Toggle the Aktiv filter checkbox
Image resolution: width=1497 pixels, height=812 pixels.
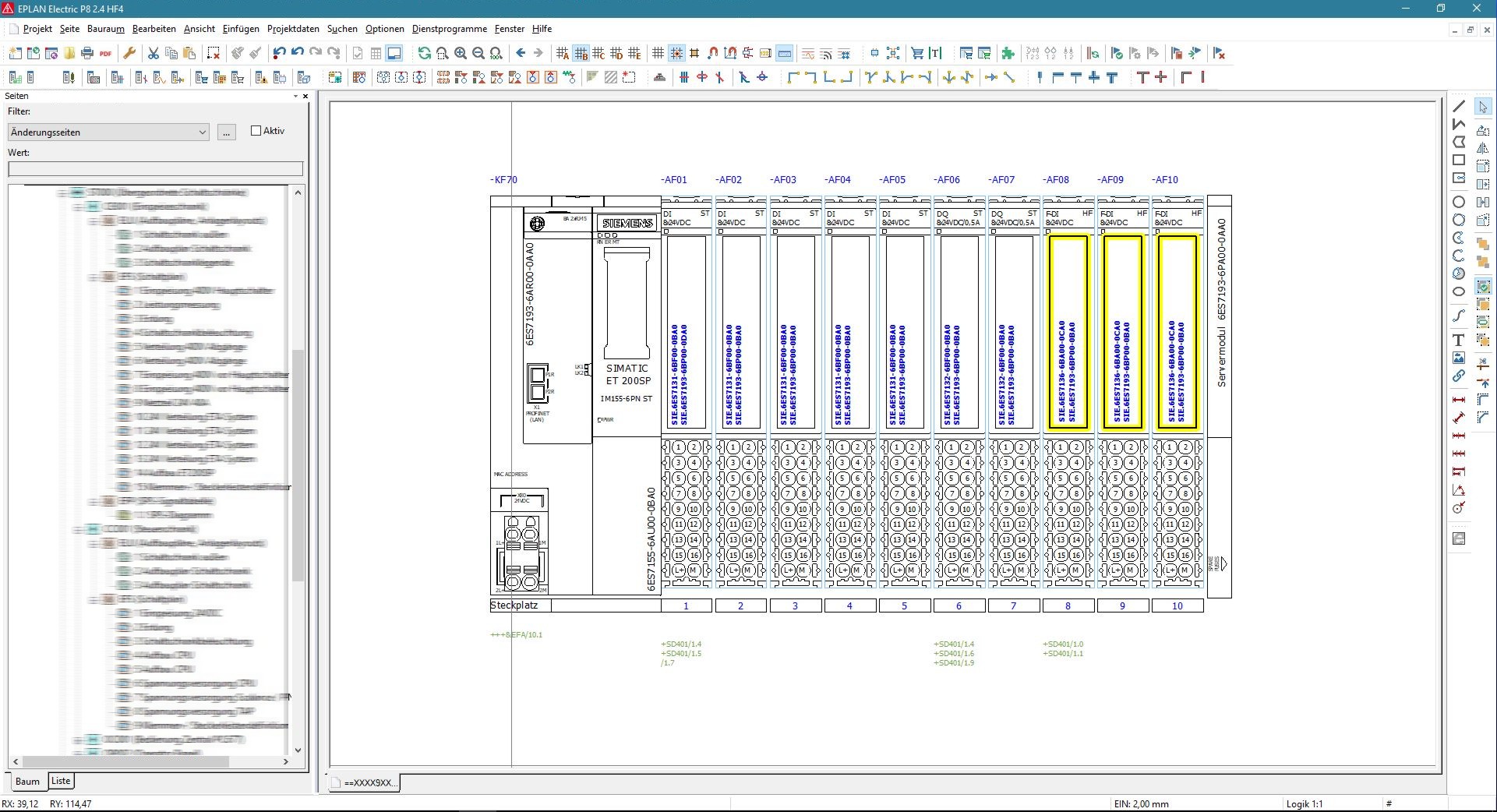(x=256, y=131)
